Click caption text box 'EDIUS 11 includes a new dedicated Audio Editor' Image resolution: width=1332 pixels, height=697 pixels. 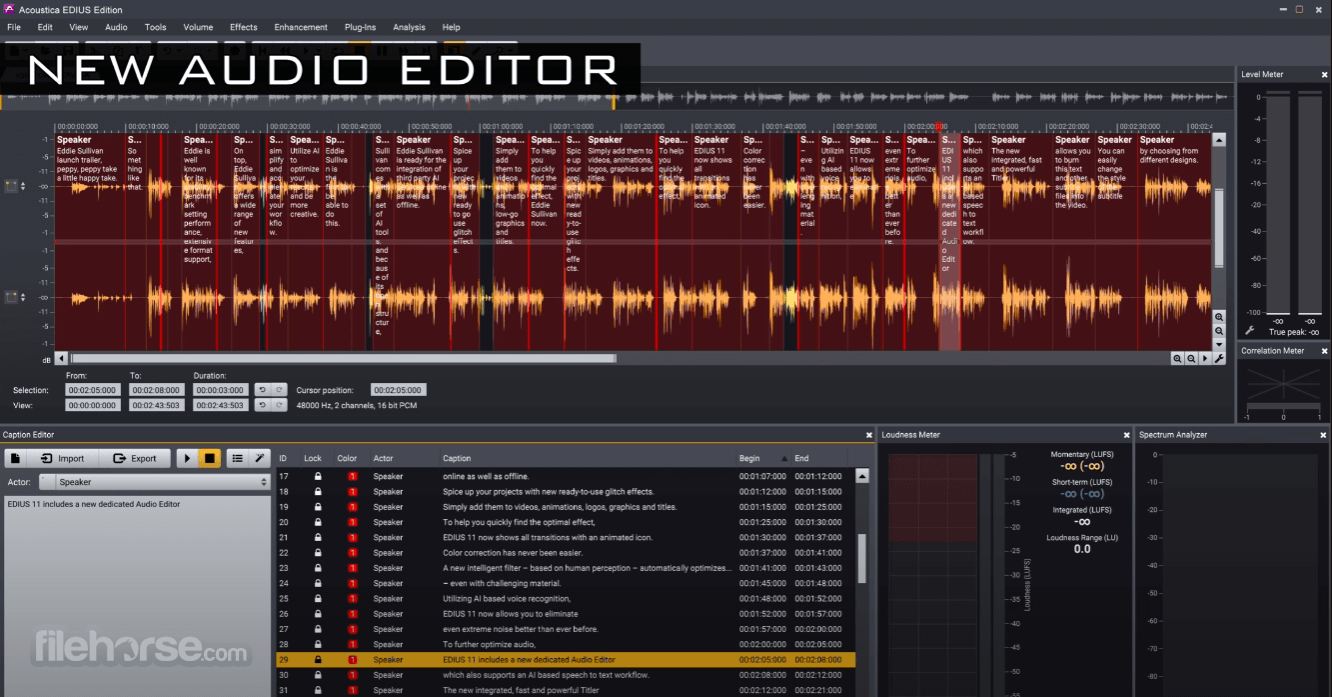click(x=137, y=597)
